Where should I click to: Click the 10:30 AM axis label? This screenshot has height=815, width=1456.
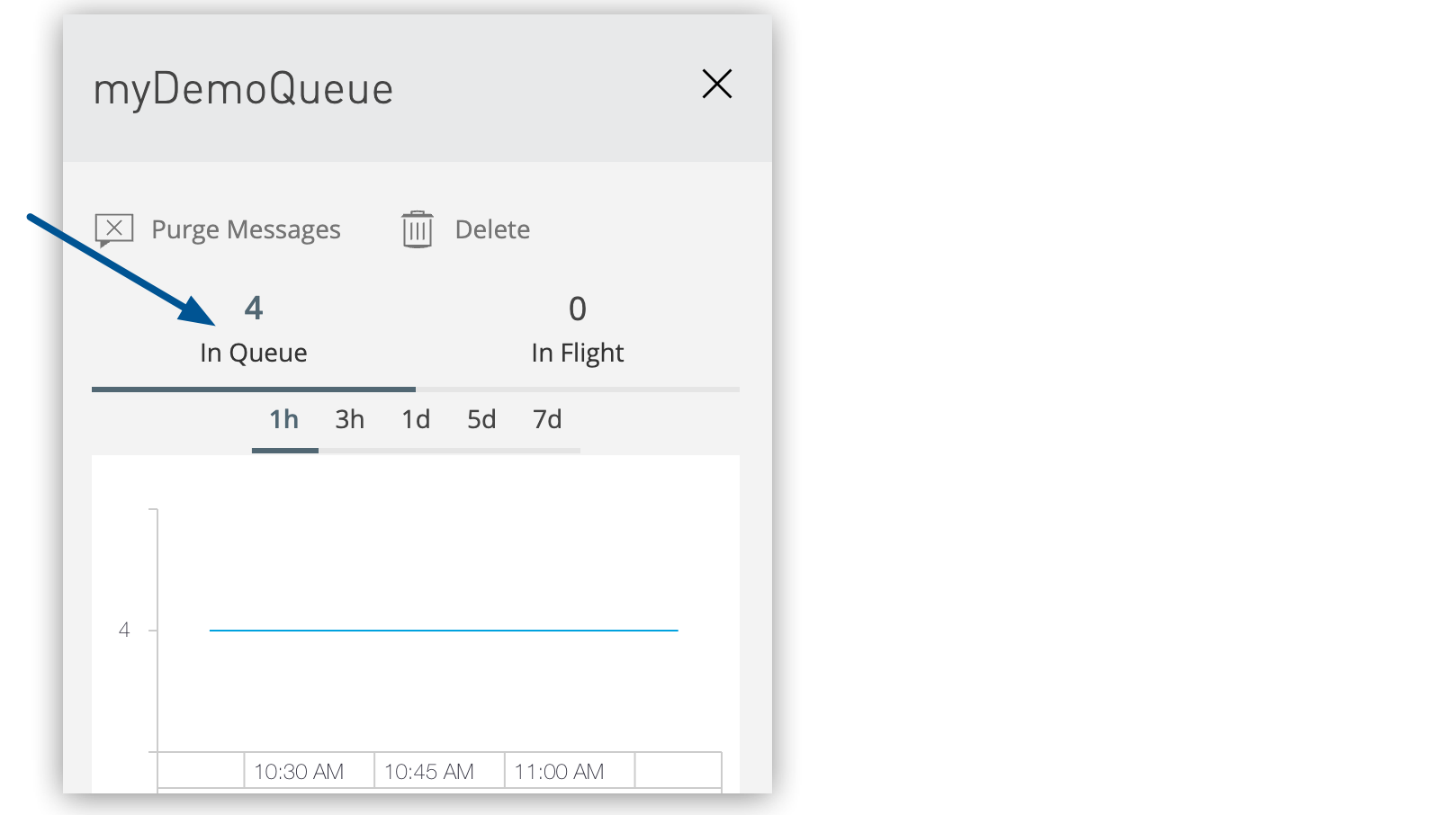pos(299,772)
